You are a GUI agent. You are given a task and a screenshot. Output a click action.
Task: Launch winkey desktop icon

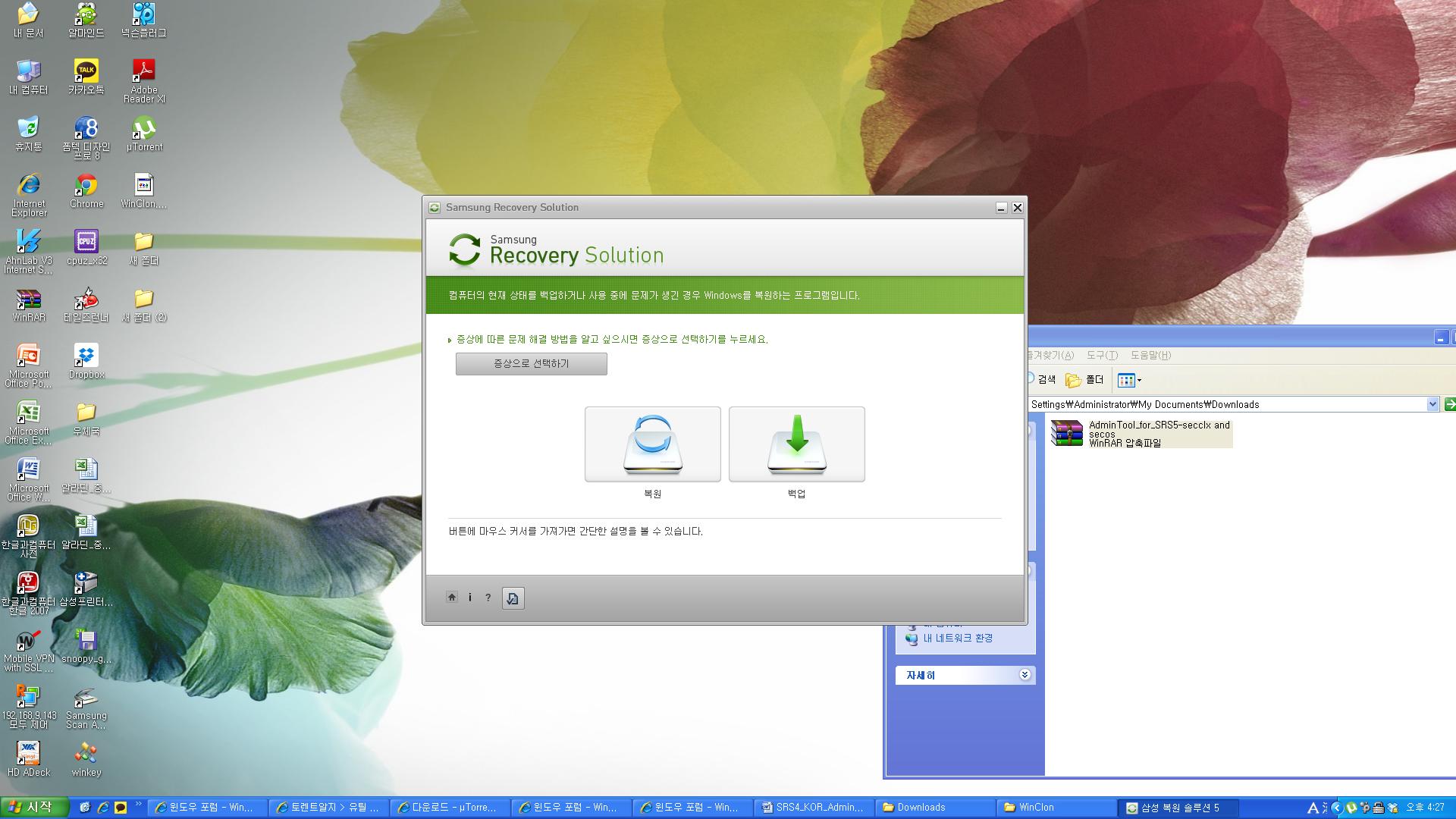pyautogui.click(x=86, y=760)
